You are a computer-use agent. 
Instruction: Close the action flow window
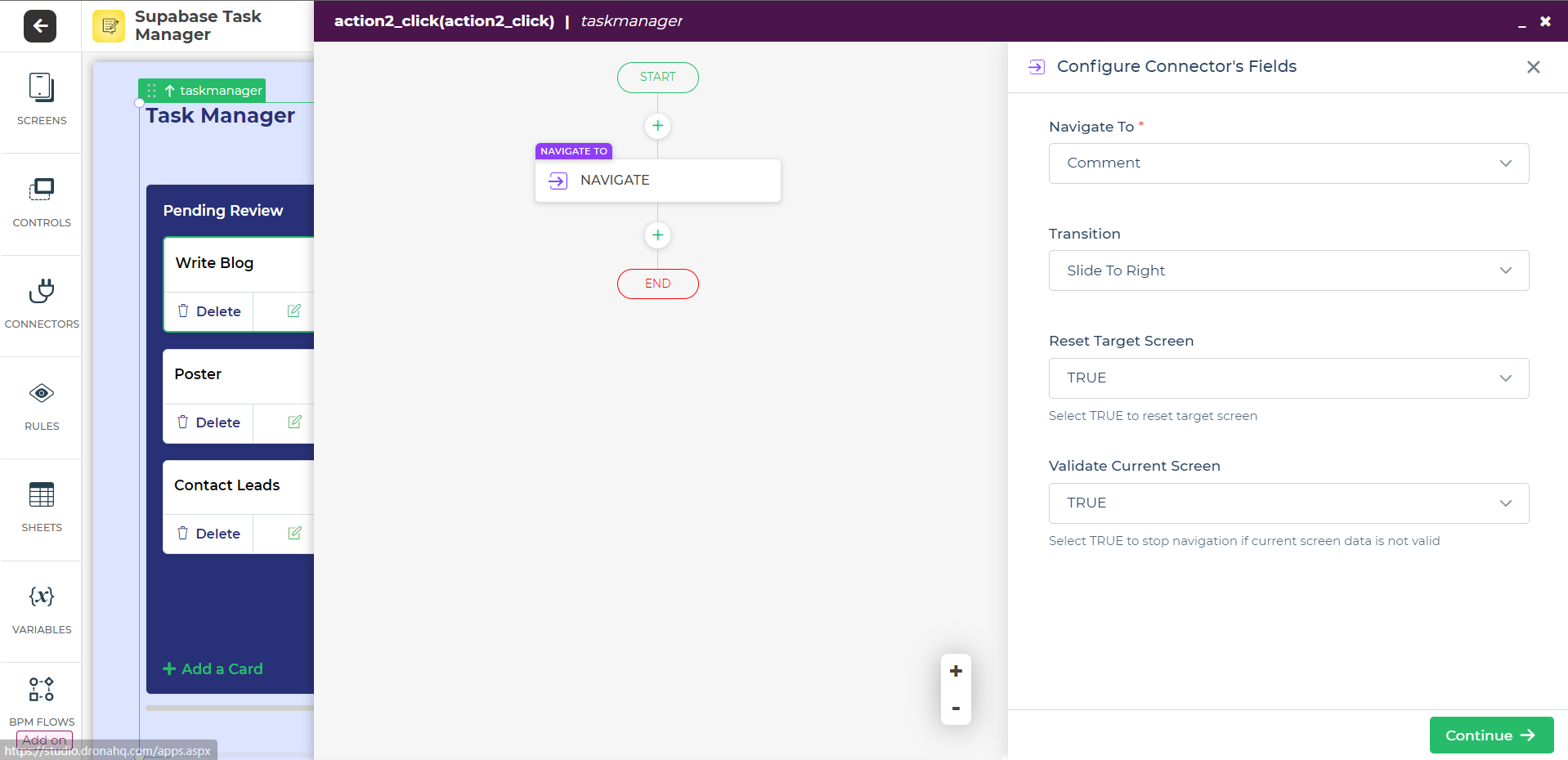[1545, 21]
